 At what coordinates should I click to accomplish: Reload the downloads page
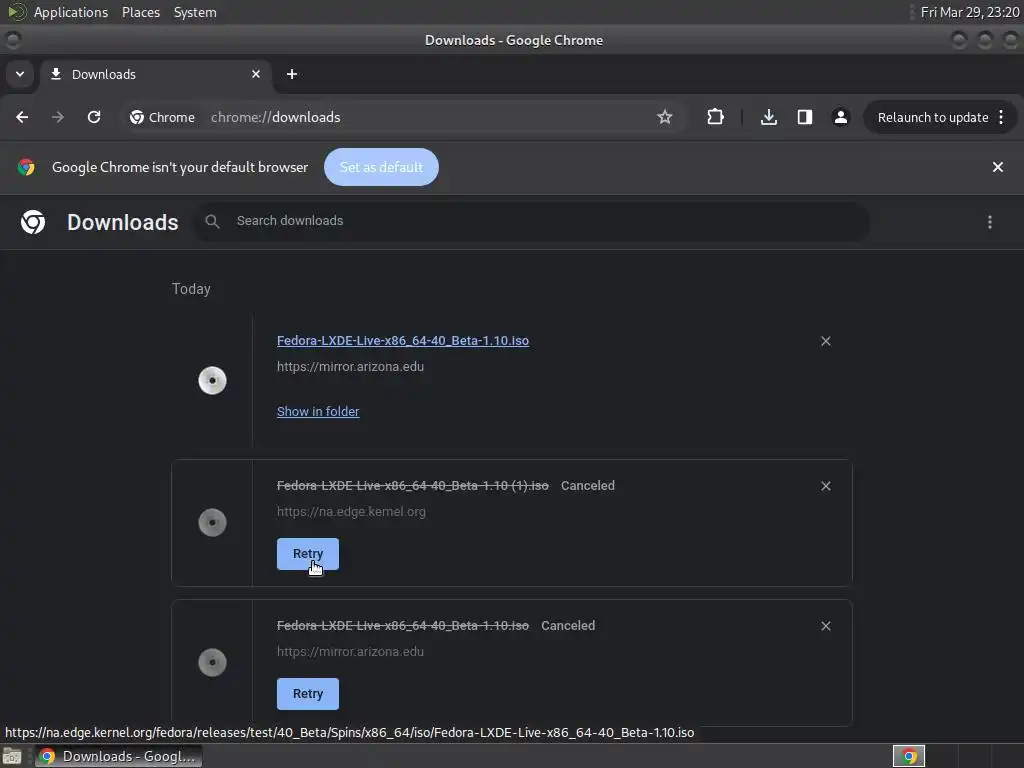coord(94,117)
